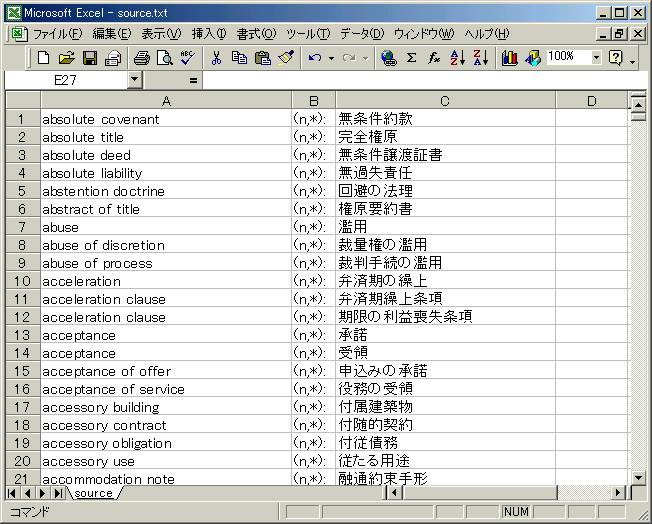Click the AutoSum sigma icon
652x524 pixels.
412,58
